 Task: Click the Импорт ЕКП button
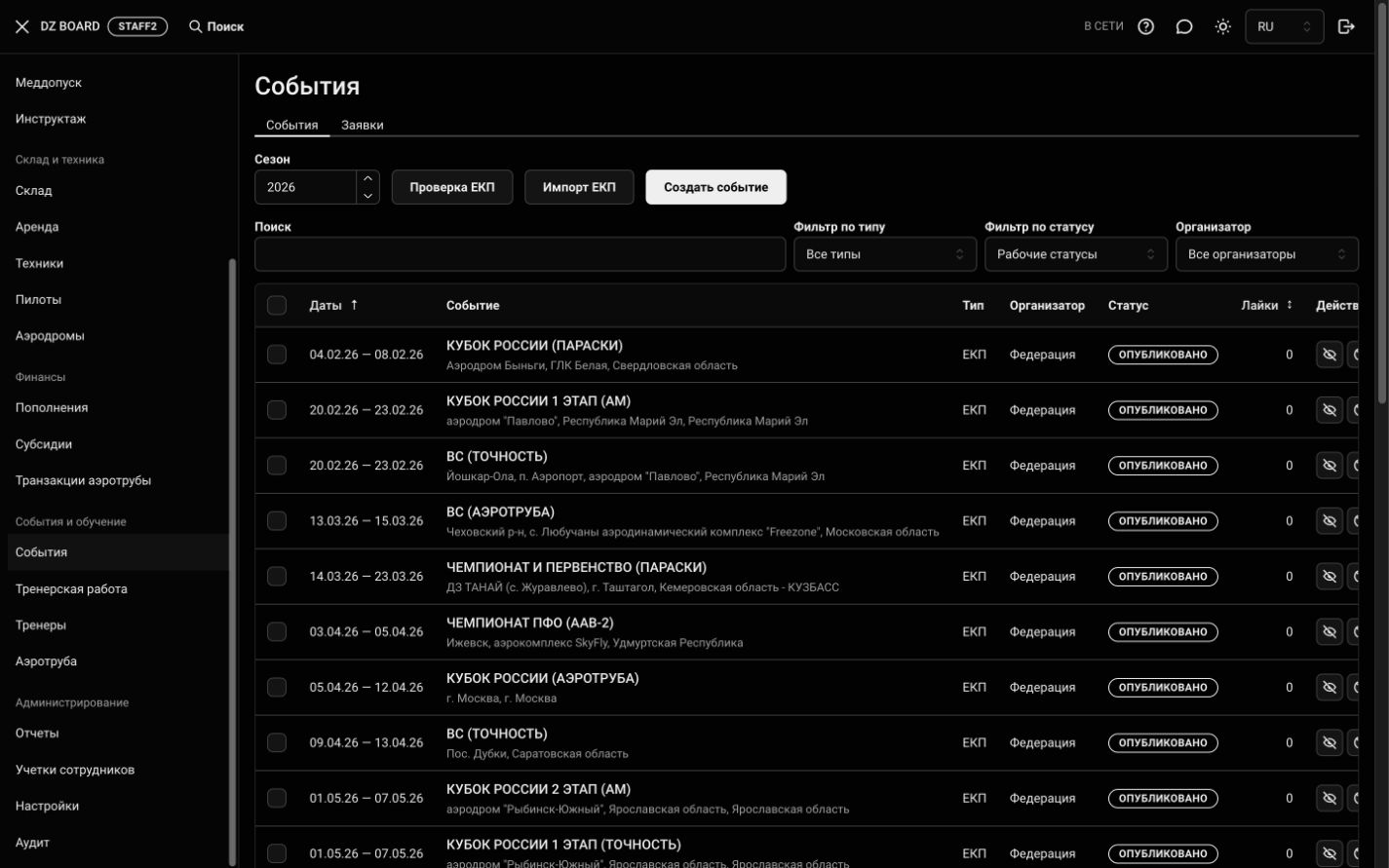click(x=579, y=187)
